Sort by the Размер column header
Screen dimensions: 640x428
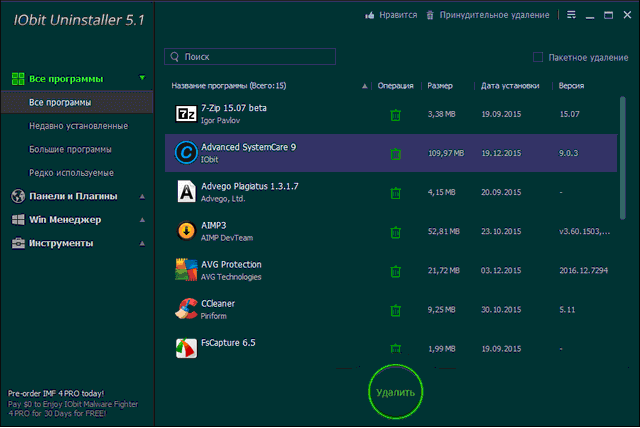click(x=440, y=86)
